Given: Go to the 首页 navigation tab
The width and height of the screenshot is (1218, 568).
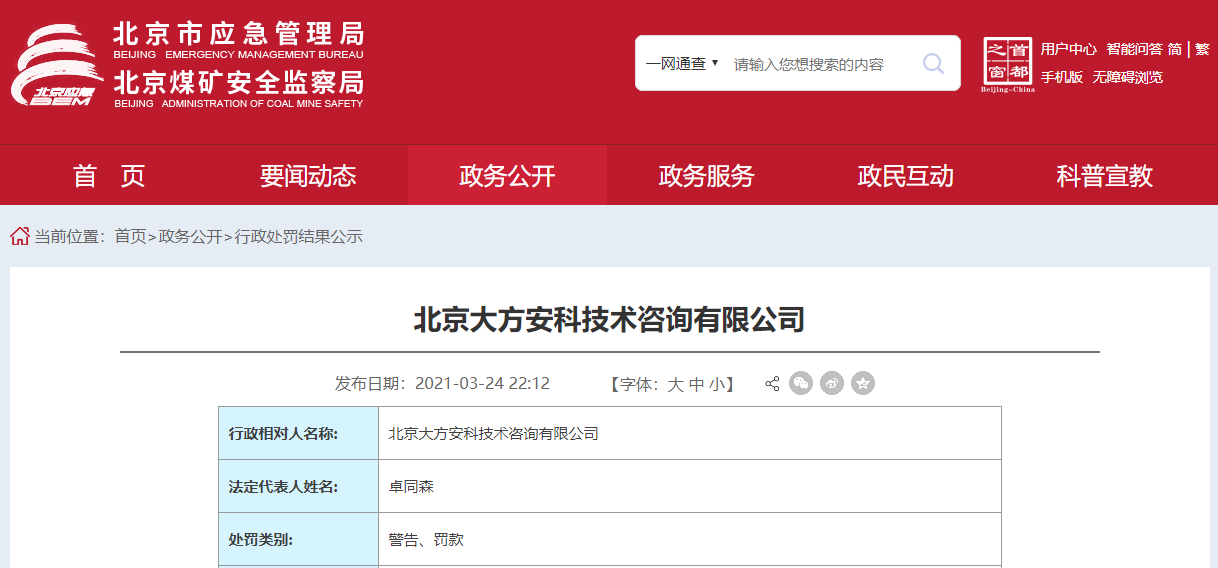Looking at the screenshot, I should (x=109, y=176).
